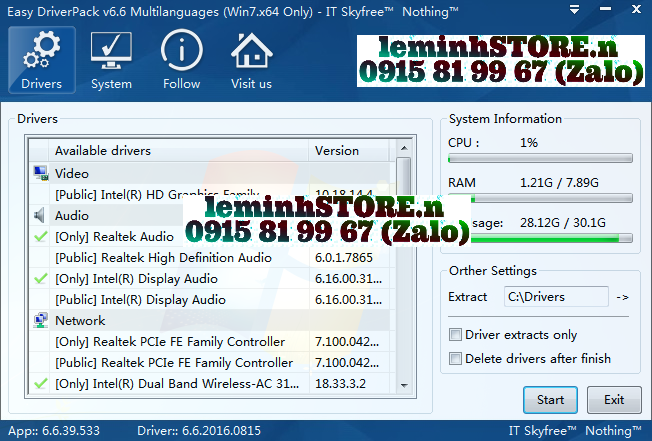Click the Exit button
The height and width of the screenshot is (441, 652).
coord(614,400)
